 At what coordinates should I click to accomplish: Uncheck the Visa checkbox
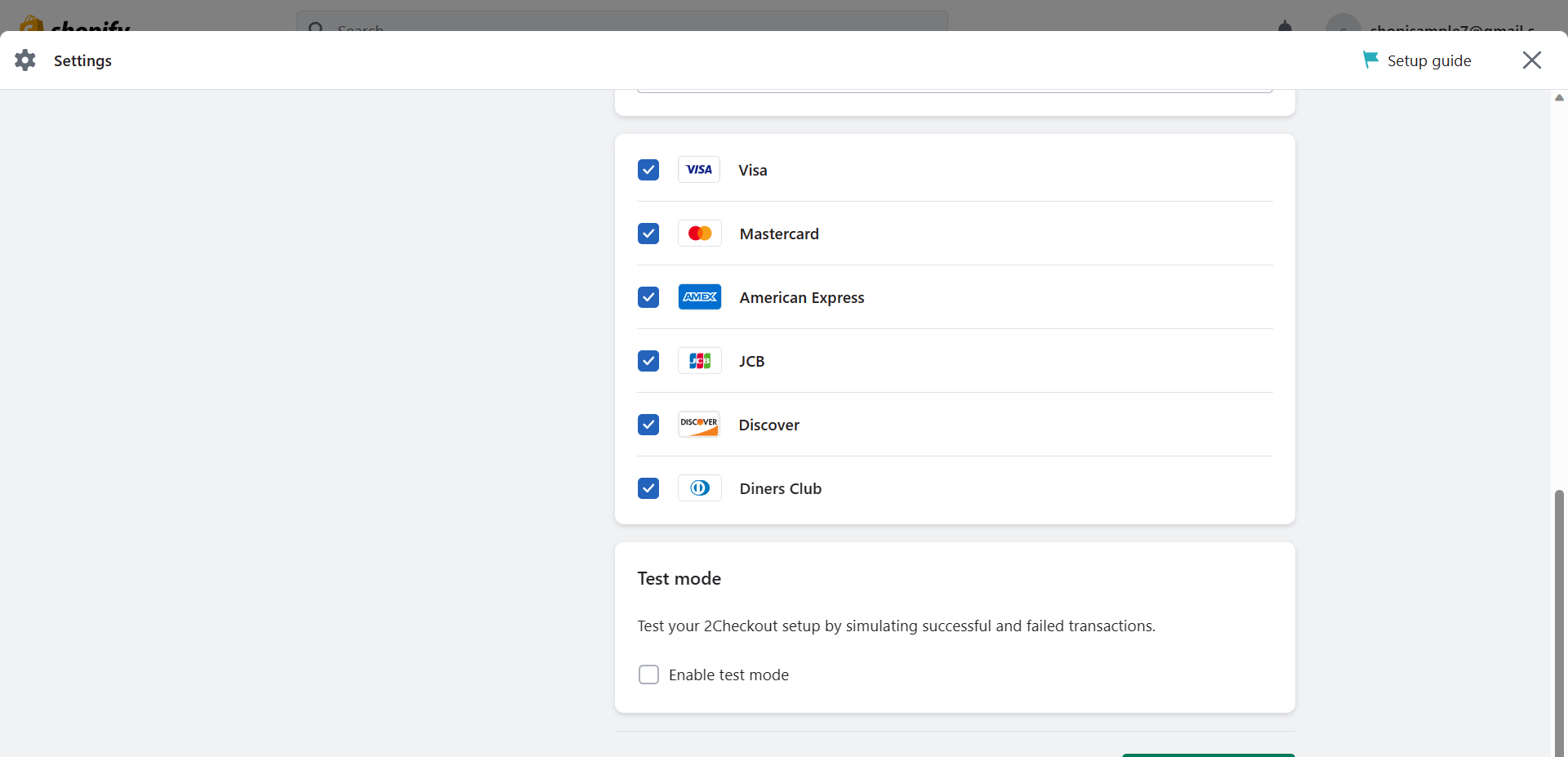(648, 170)
